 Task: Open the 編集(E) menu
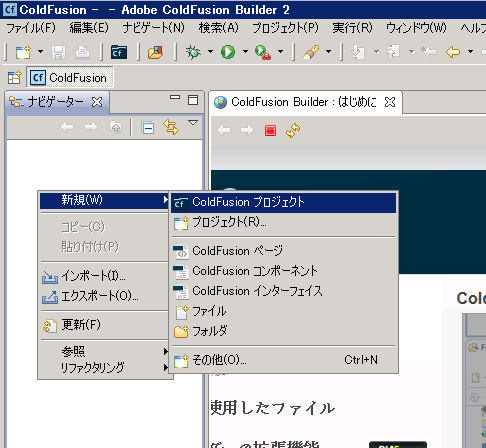coord(89,28)
